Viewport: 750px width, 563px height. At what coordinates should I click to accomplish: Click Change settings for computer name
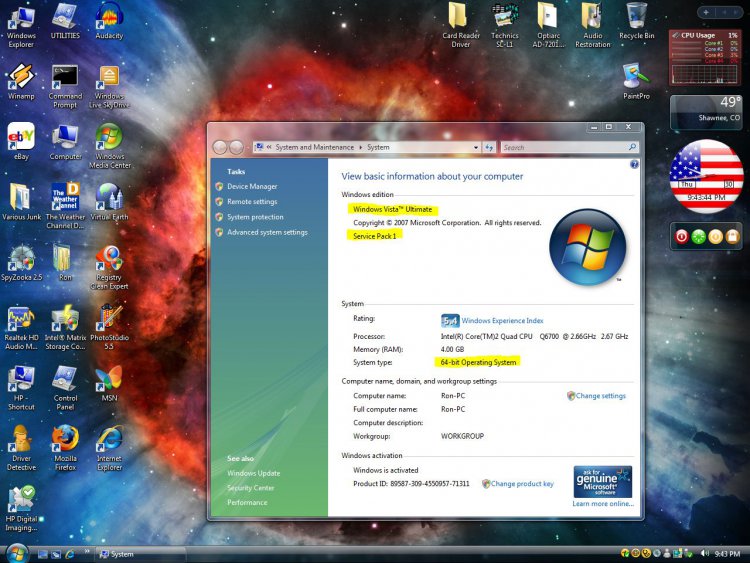(600, 396)
